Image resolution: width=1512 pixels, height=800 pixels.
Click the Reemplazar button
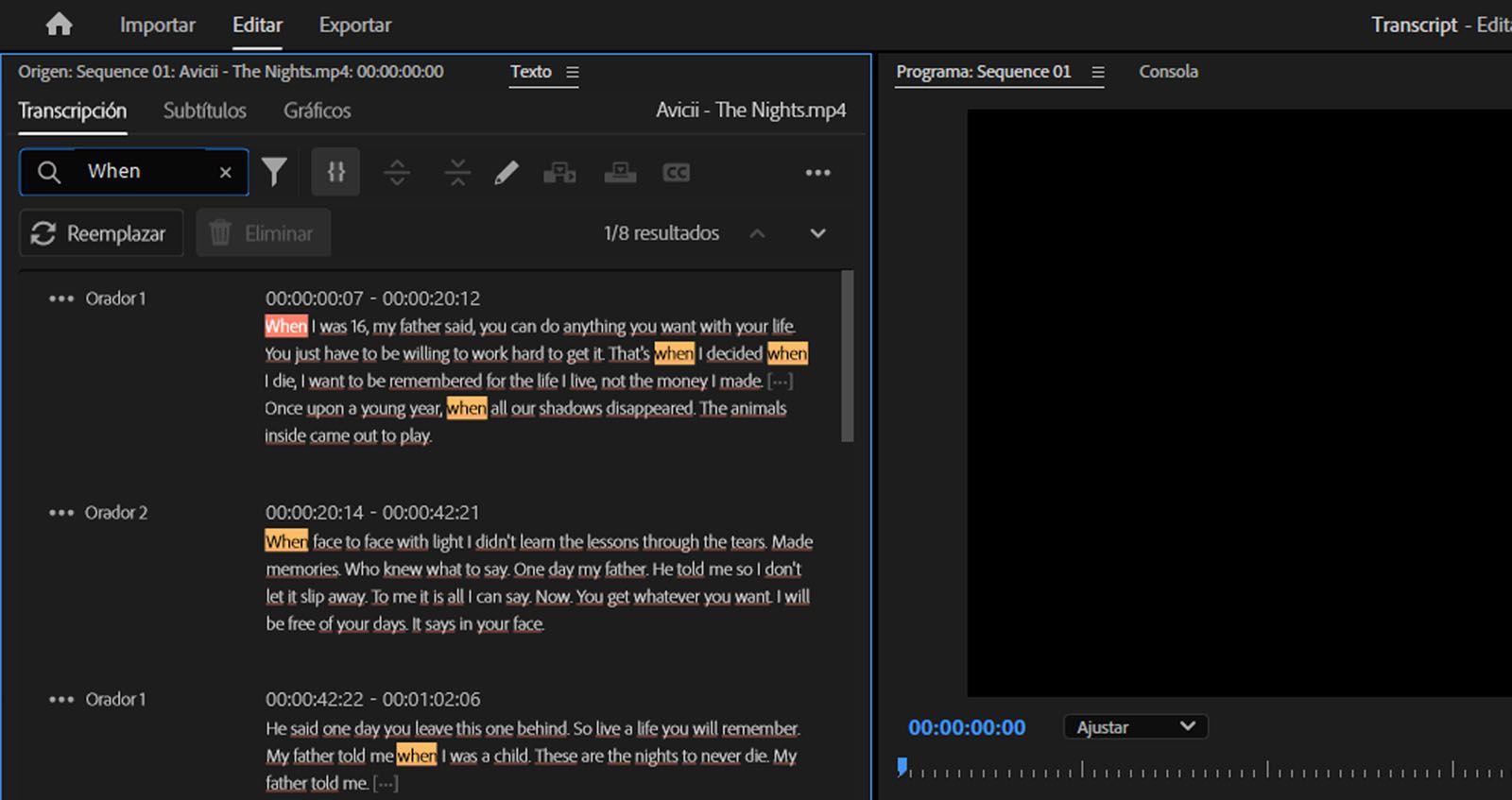[x=101, y=233]
